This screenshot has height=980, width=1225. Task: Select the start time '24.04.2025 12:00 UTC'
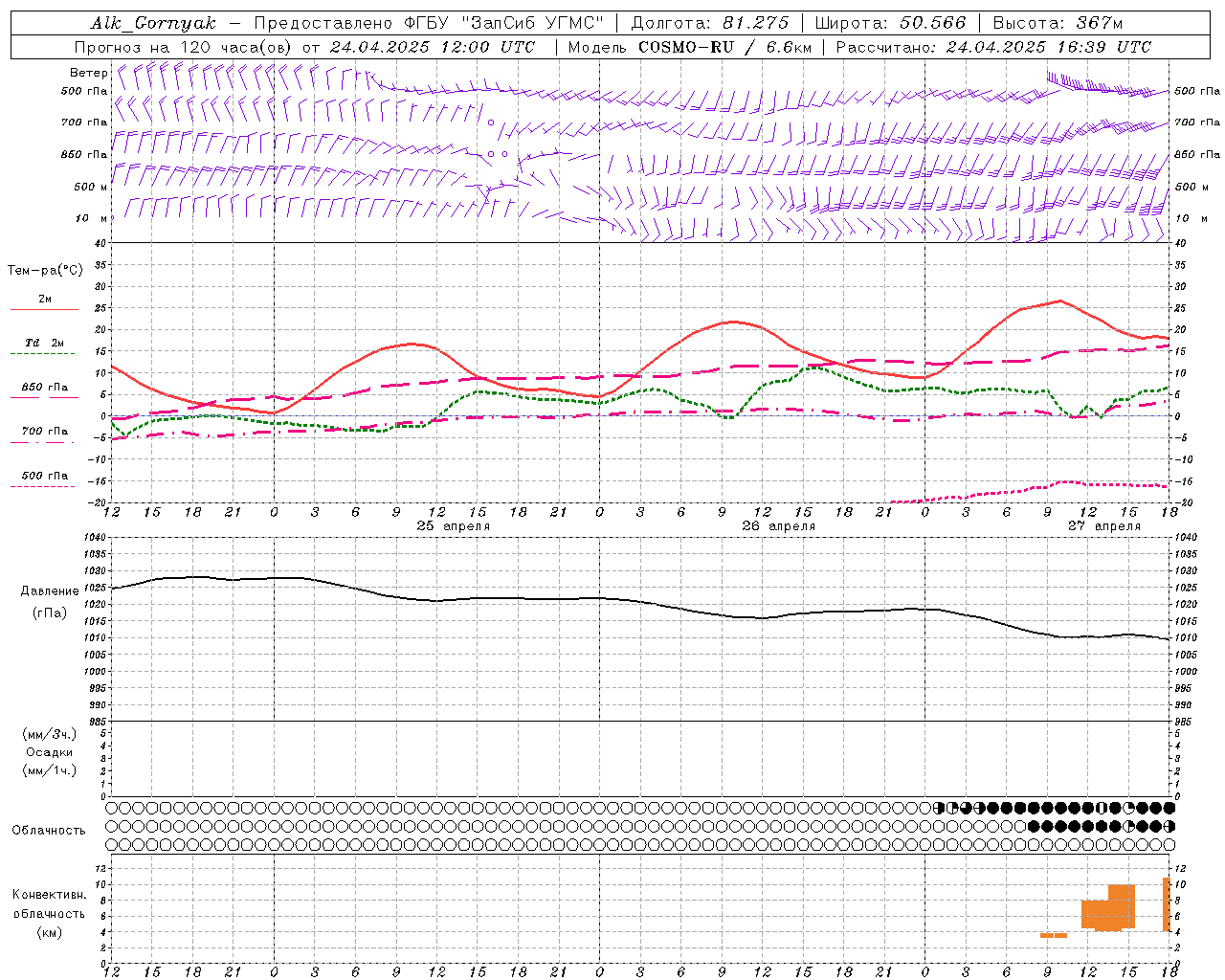(433, 47)
